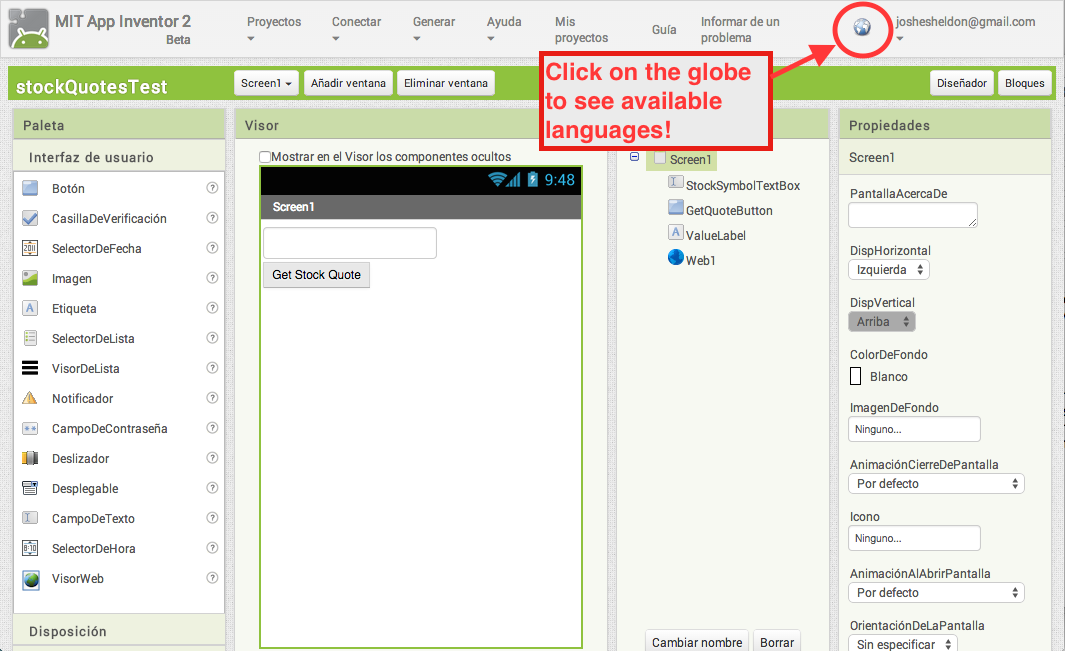Open help for Deslizador component

212,457
